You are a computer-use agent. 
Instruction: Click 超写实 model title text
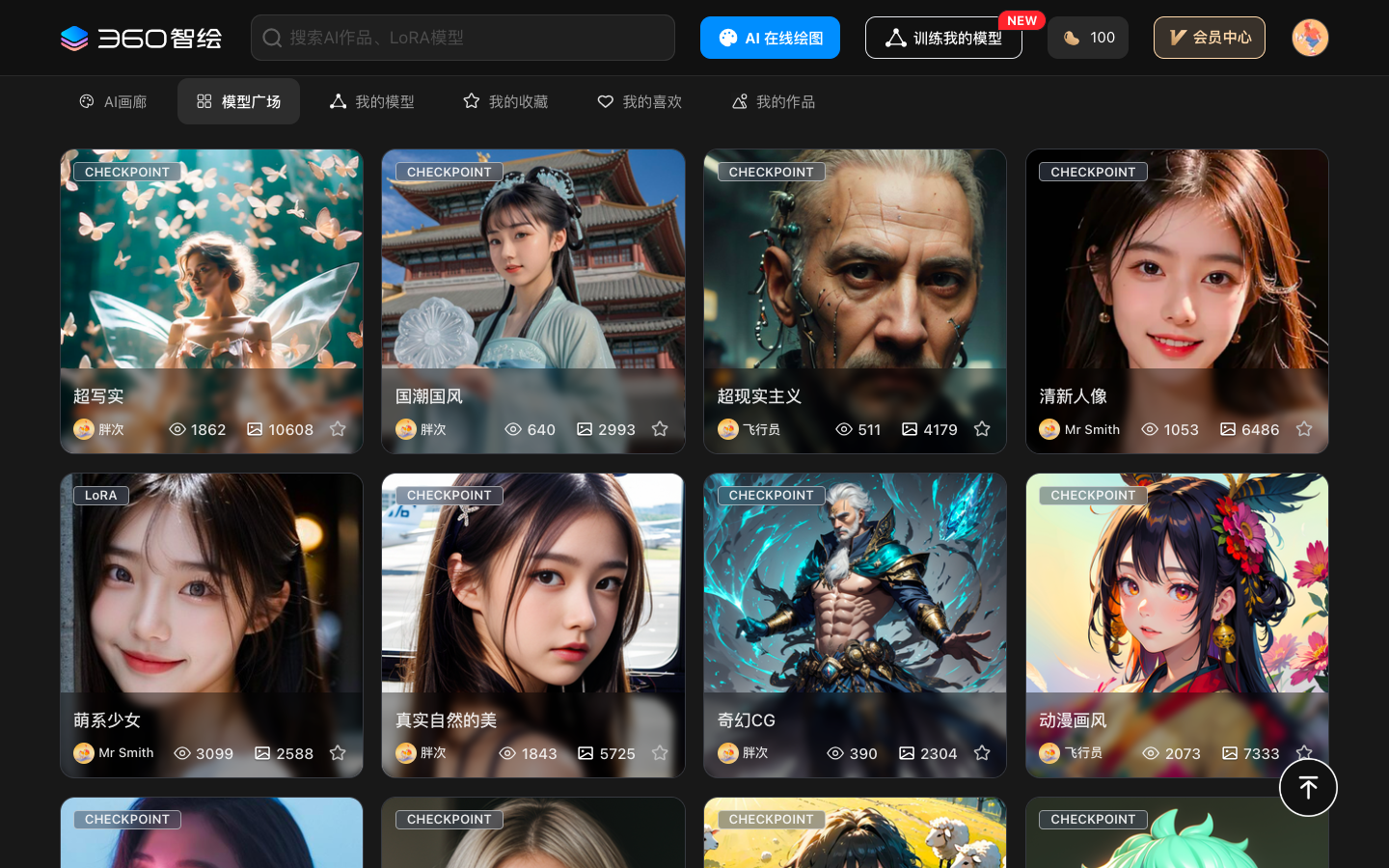point(98,396)
